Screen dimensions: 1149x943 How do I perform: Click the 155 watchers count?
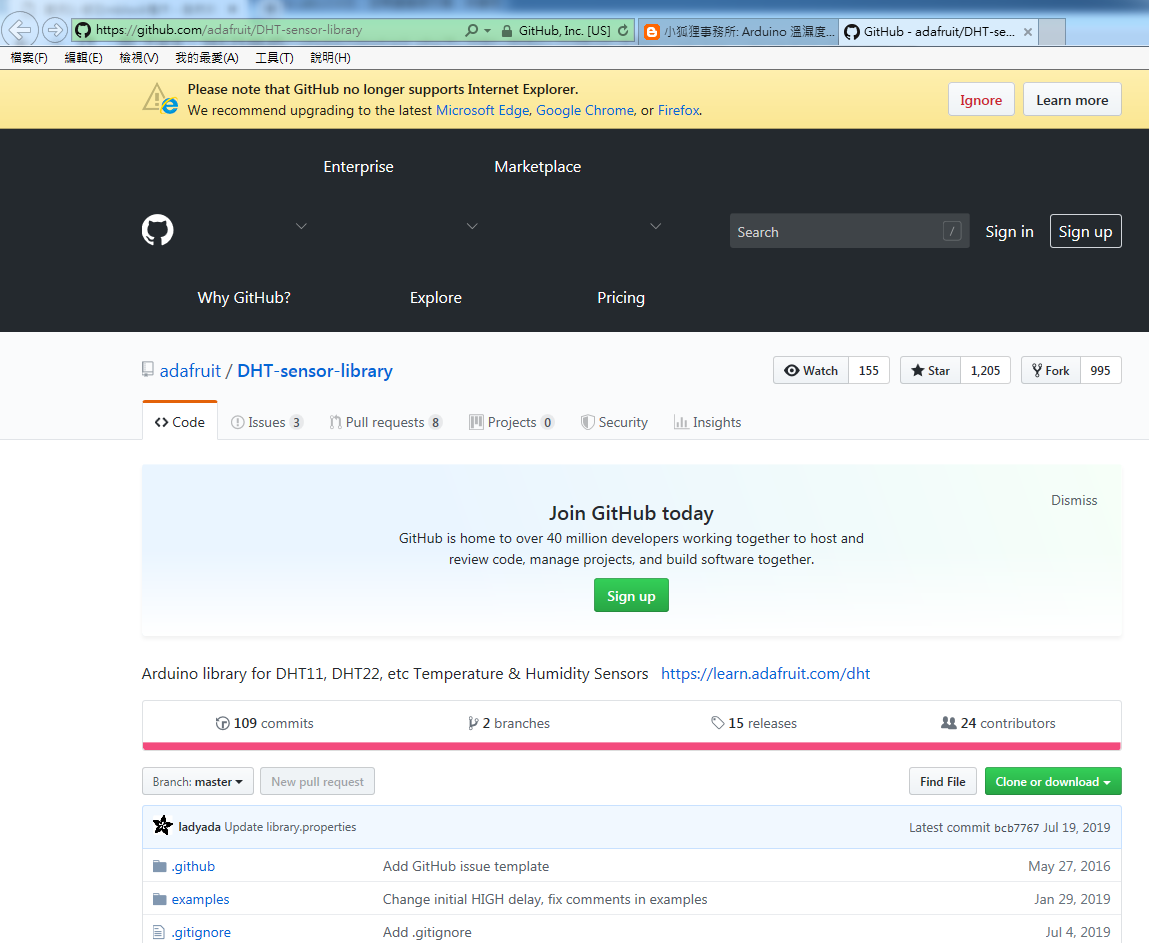869,370
